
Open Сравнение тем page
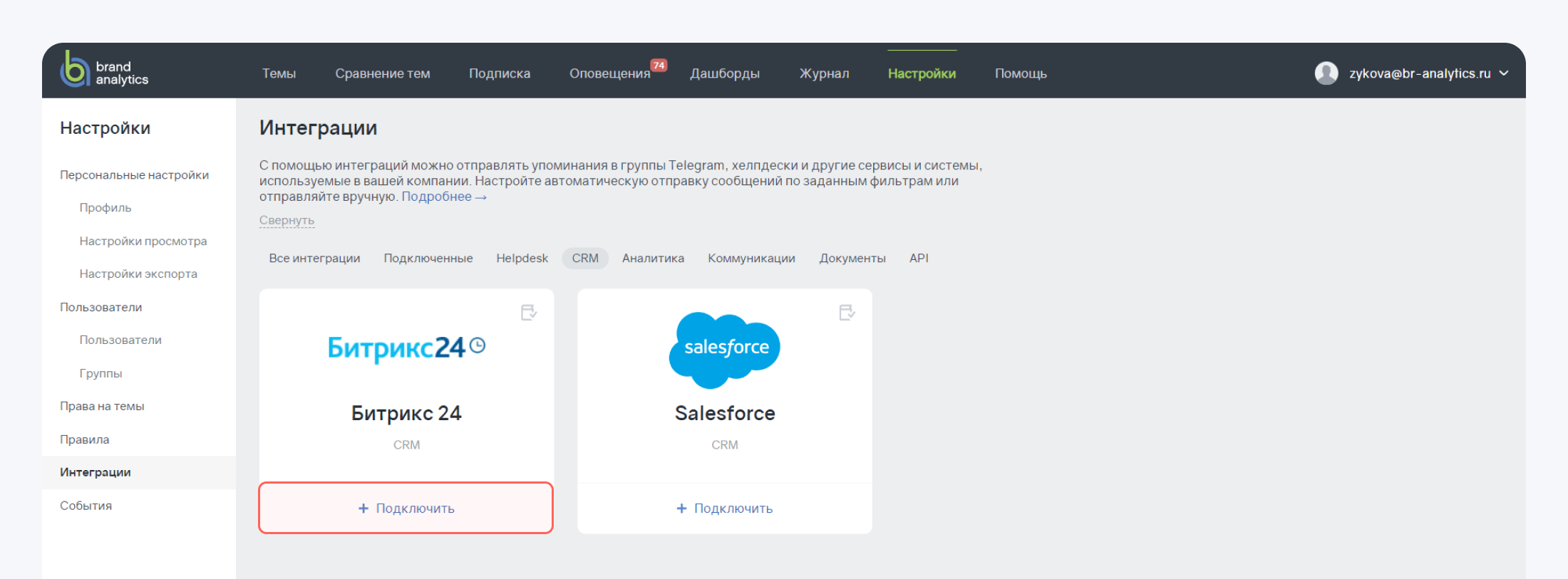(x=383, y=73)
